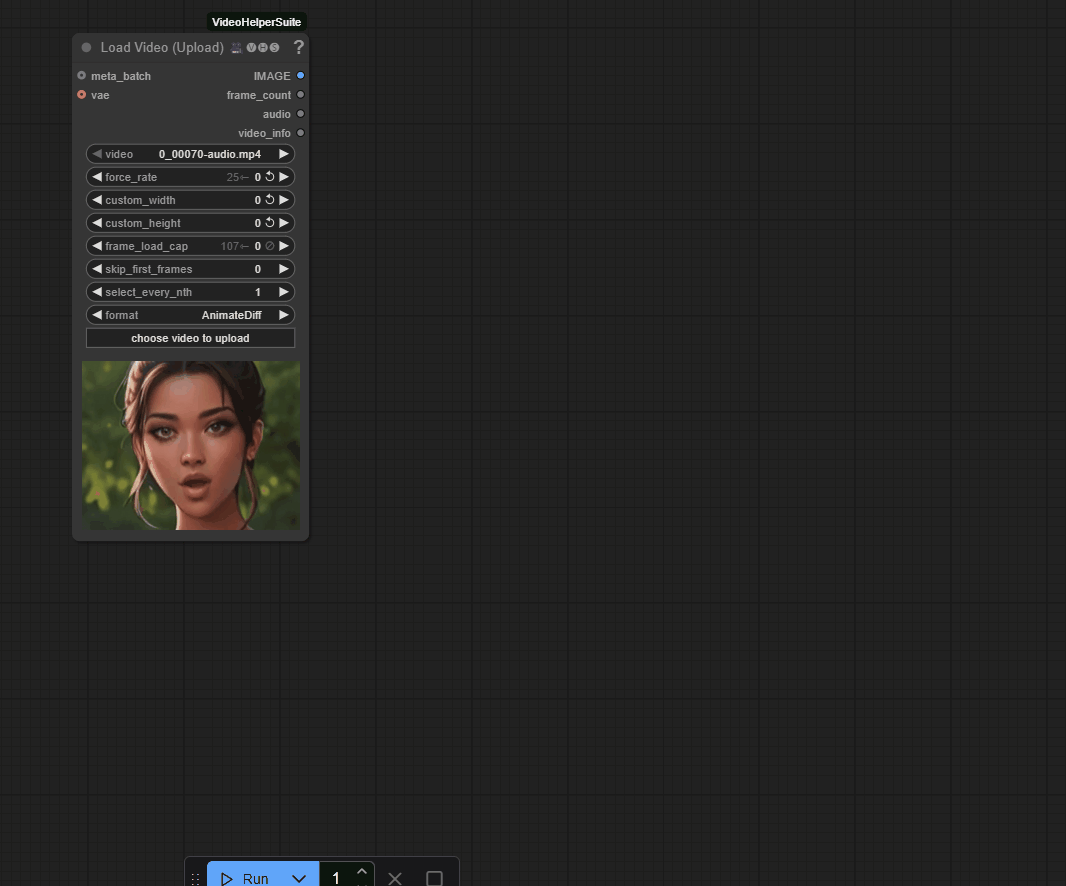Decrease the force_rate value
The width and height of the screenshot is (1066, 886).
[x=97, y=177]
